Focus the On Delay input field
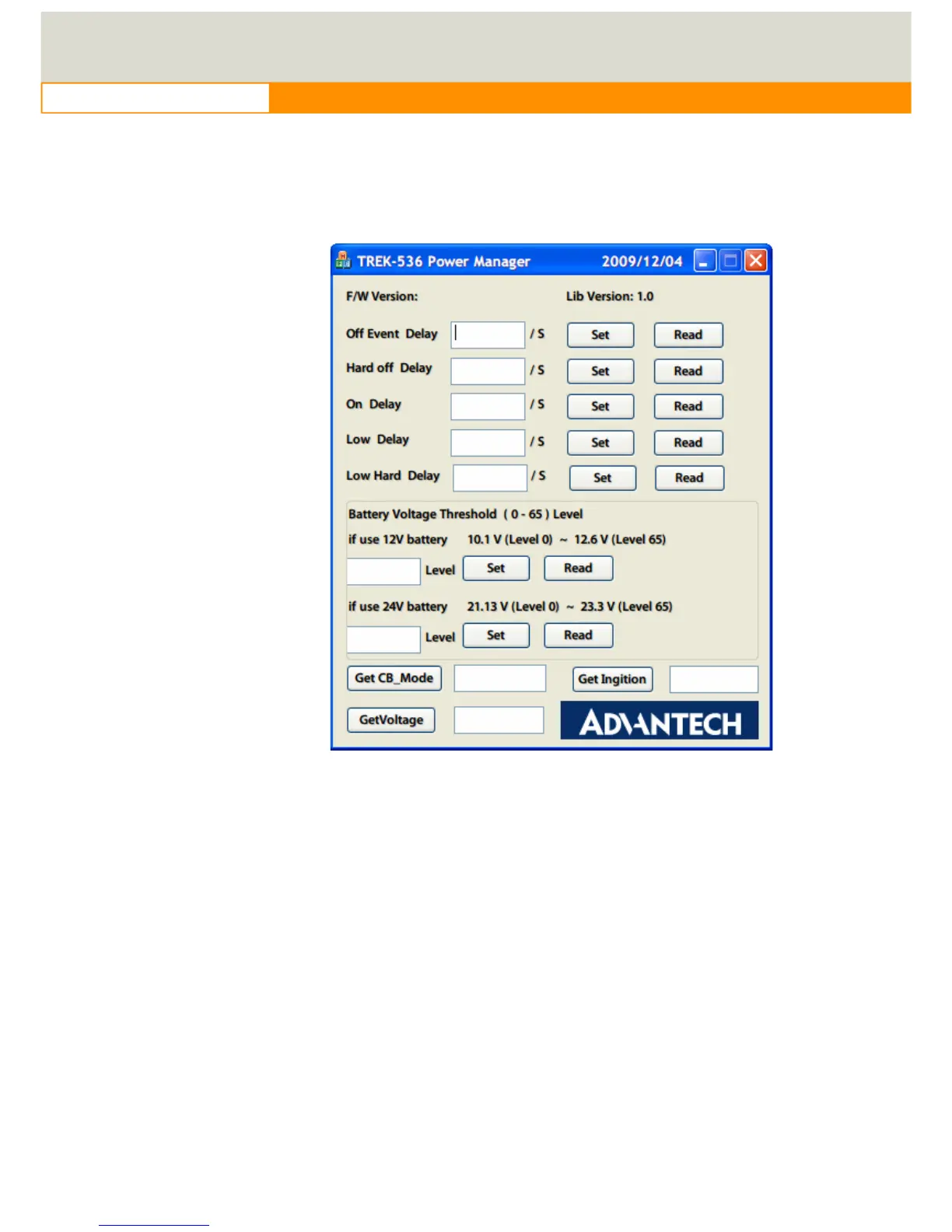 pyautogui.click(x=488, y=407)
